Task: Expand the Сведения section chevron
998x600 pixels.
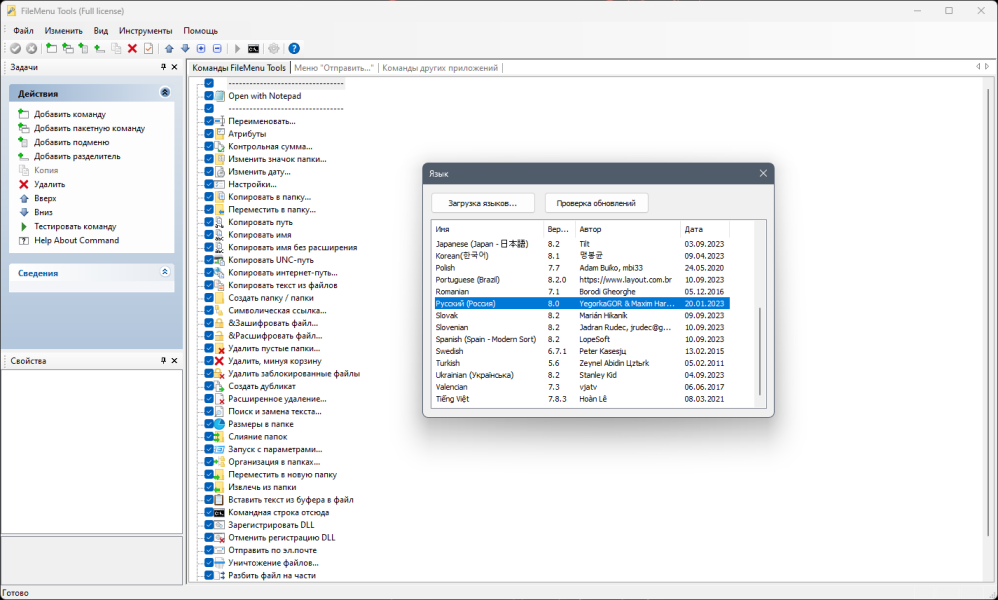Action: pyautogui.click(x=165, y=272)
